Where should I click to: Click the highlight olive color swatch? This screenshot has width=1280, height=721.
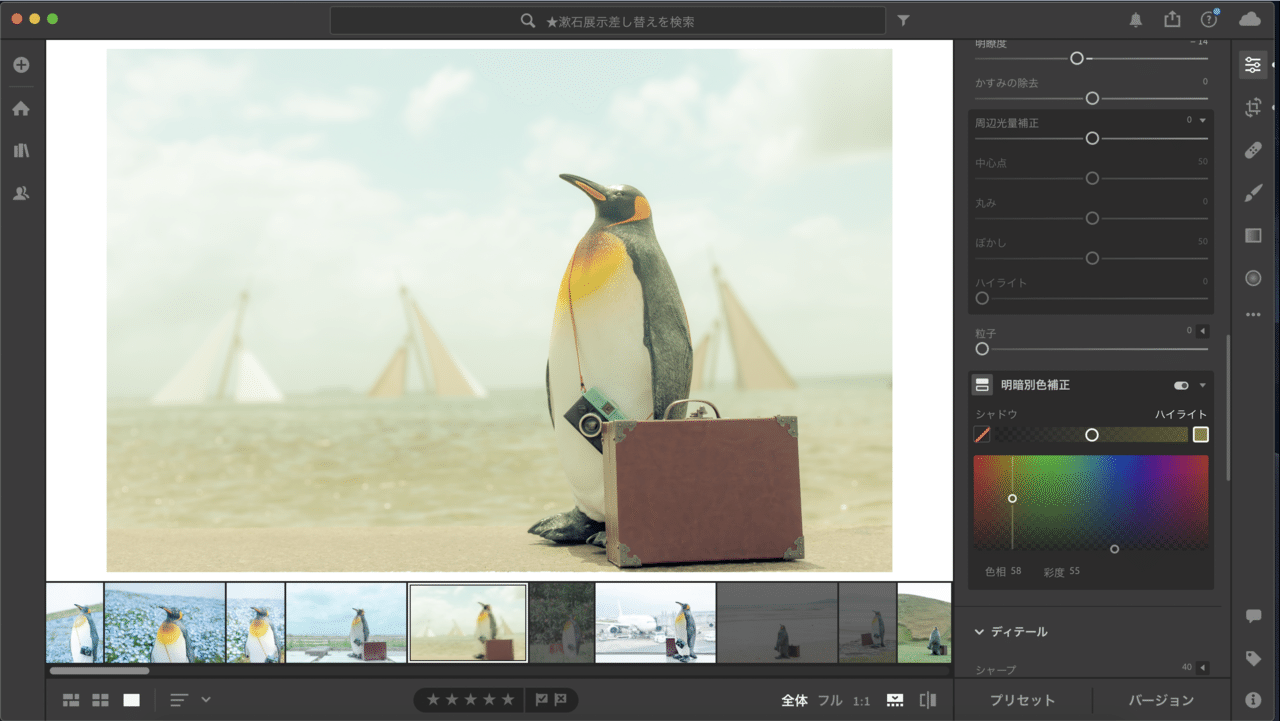[x=1201, y=435]
